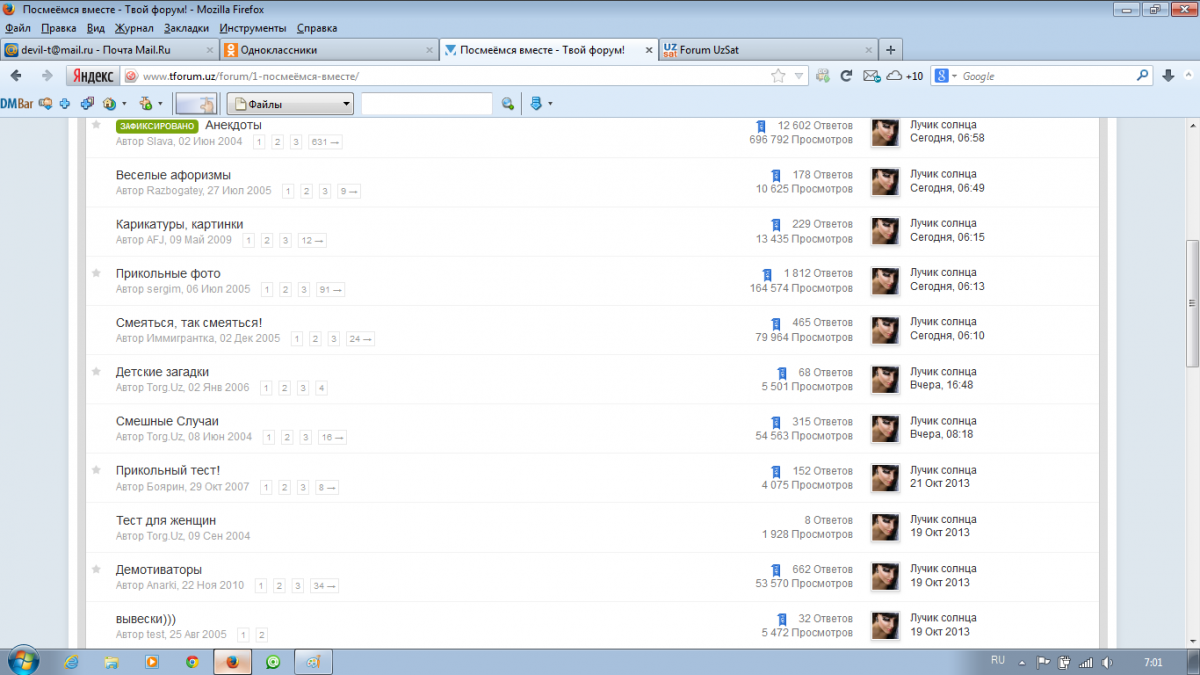Open the Веселые афоризмы topic
1200x675 pixels.
[x=173, y=175]
